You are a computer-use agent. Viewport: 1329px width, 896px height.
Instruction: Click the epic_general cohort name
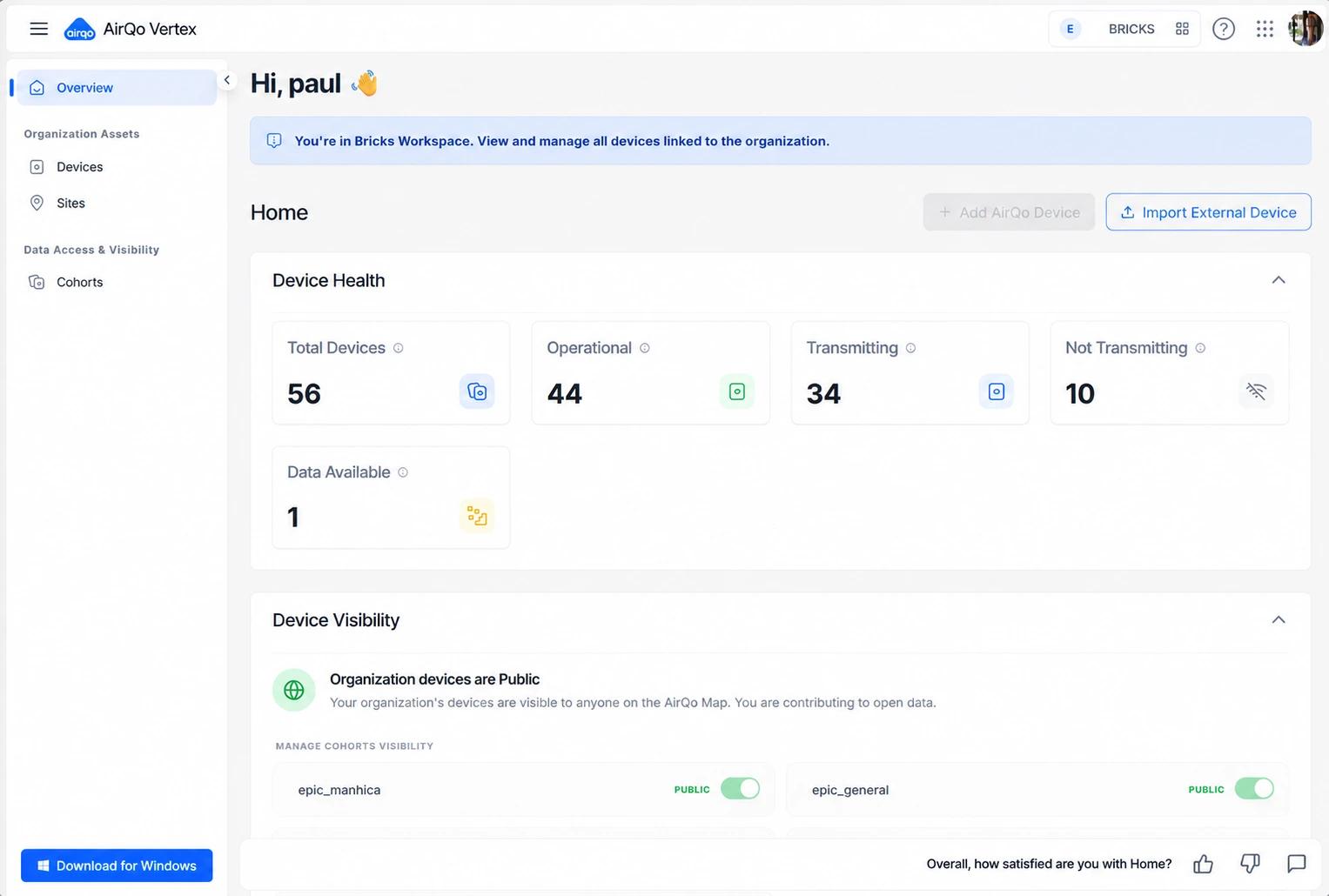pyautogui.click(x=850, y=790)
